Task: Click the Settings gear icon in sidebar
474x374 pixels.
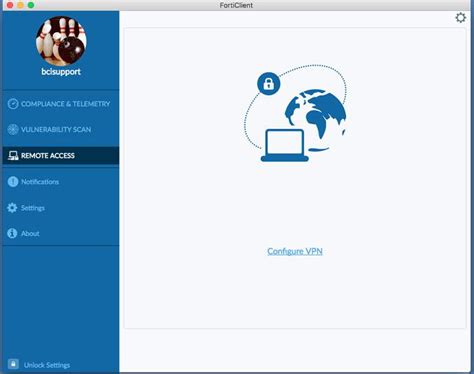Action: (x=12, y=208)
